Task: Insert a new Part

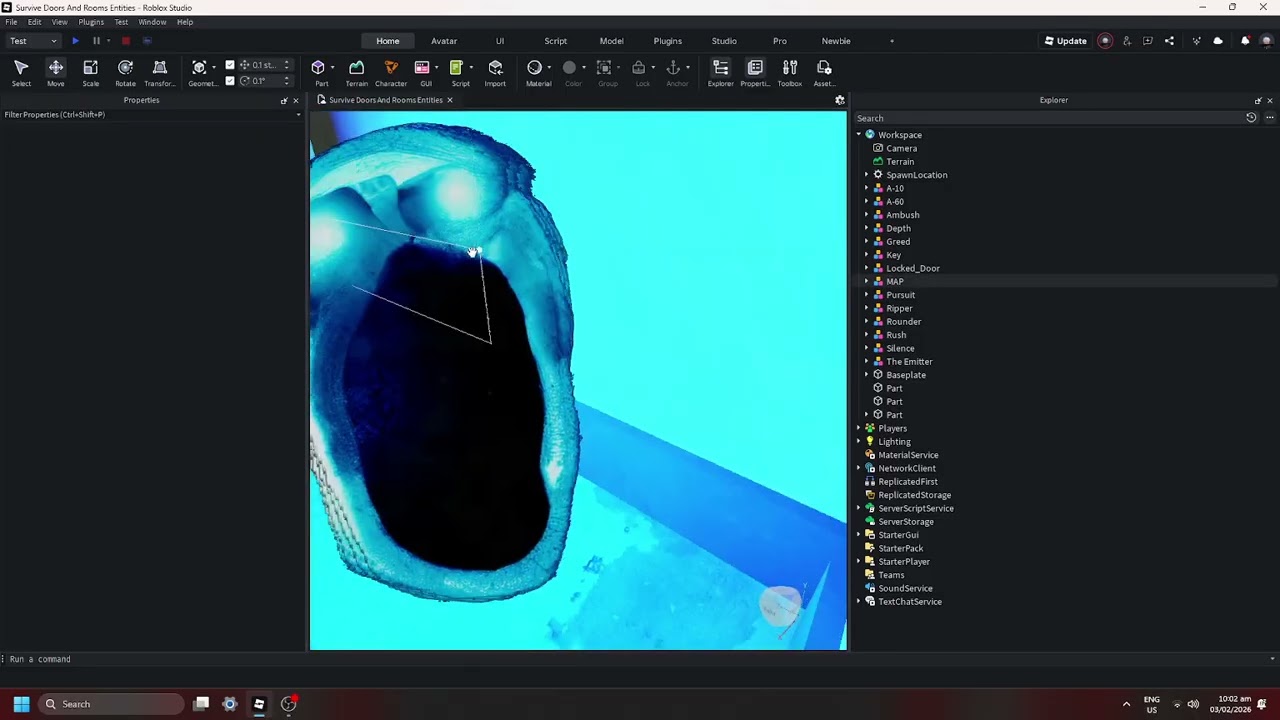Action: click(319, 73)
